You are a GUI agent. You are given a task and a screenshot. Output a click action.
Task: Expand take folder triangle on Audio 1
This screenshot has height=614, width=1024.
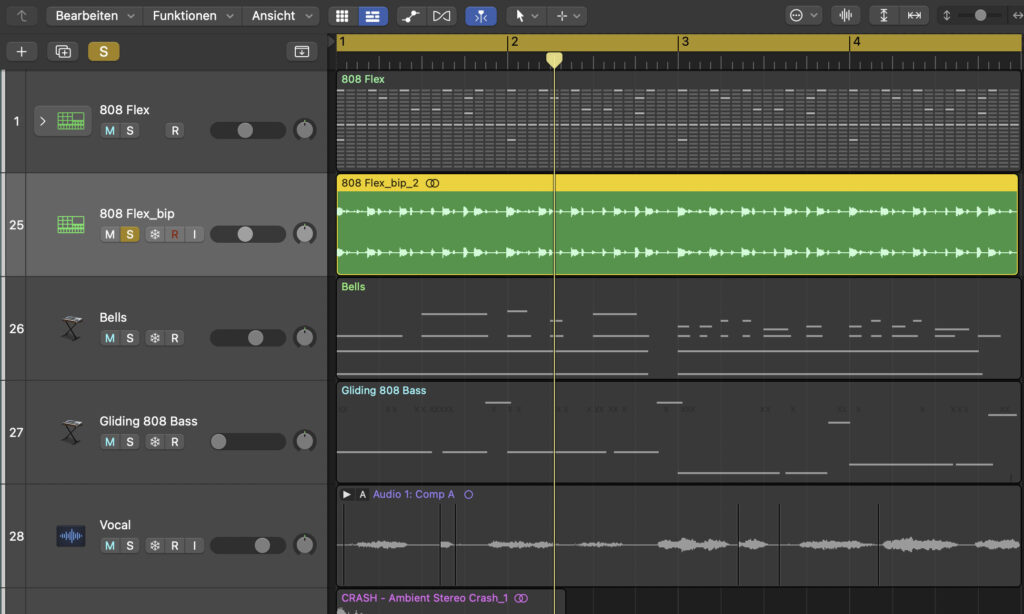(347, 494)
